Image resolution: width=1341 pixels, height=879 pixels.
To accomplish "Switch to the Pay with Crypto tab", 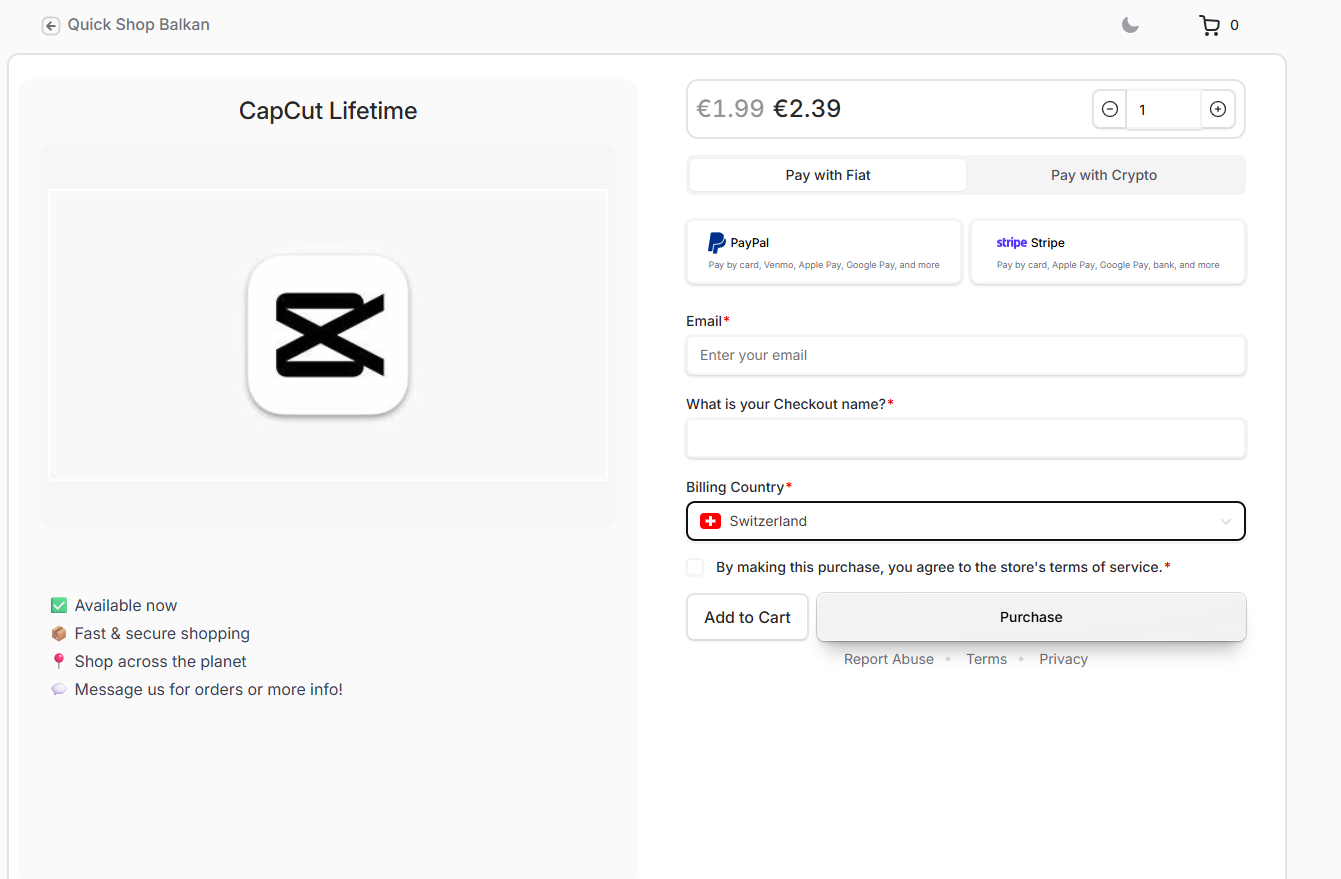I will (1104, 175).
